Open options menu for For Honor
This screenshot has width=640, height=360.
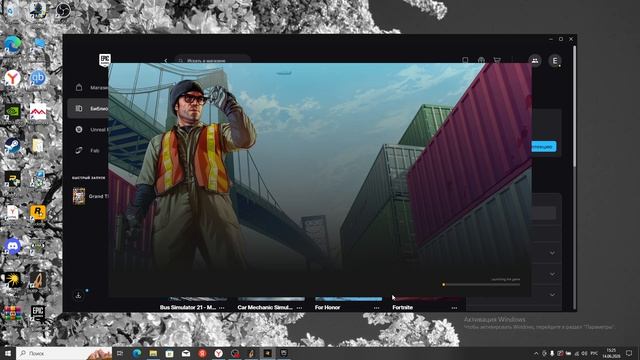pyautogui.click(x=376, y=308)
